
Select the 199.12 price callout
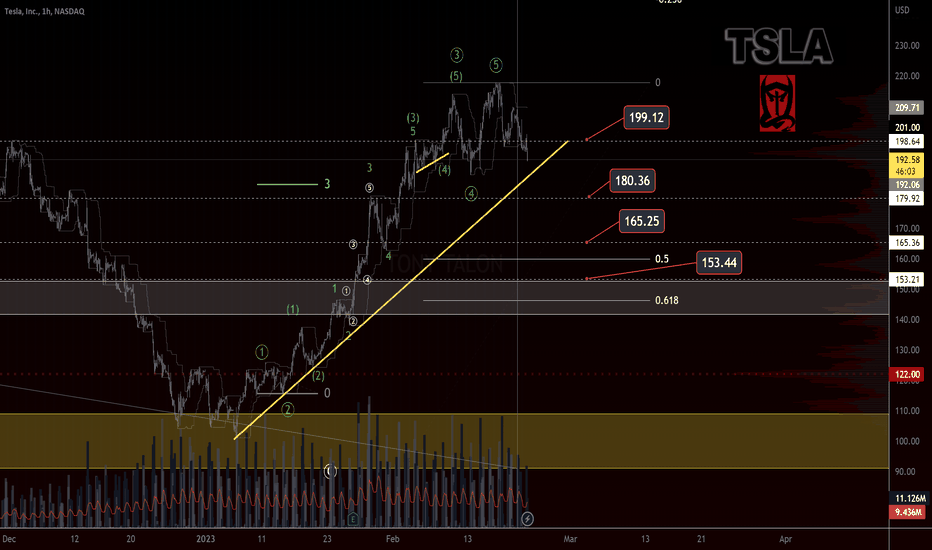coord(646,118)
